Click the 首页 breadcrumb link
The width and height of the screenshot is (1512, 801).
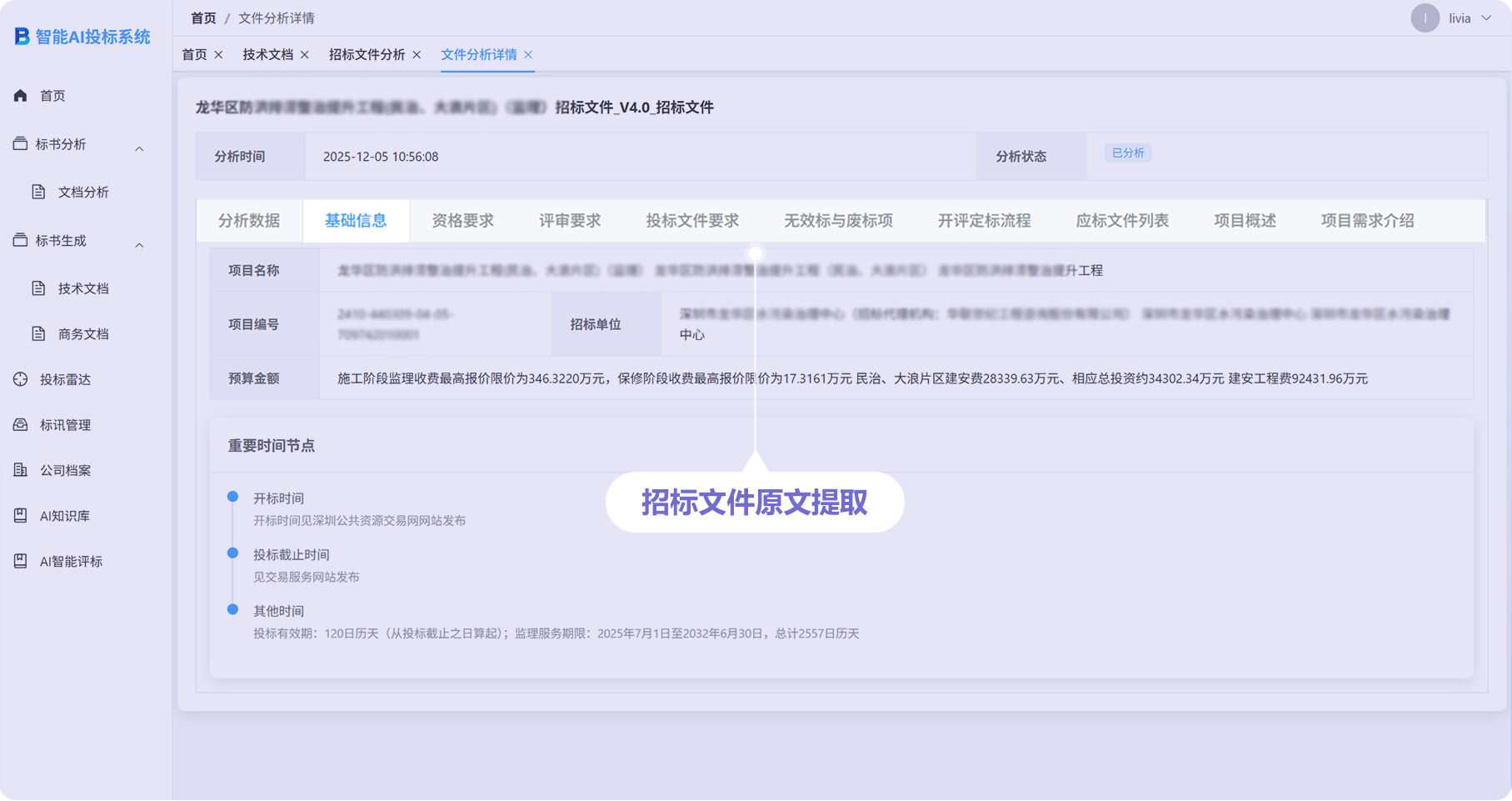point(203,18)
